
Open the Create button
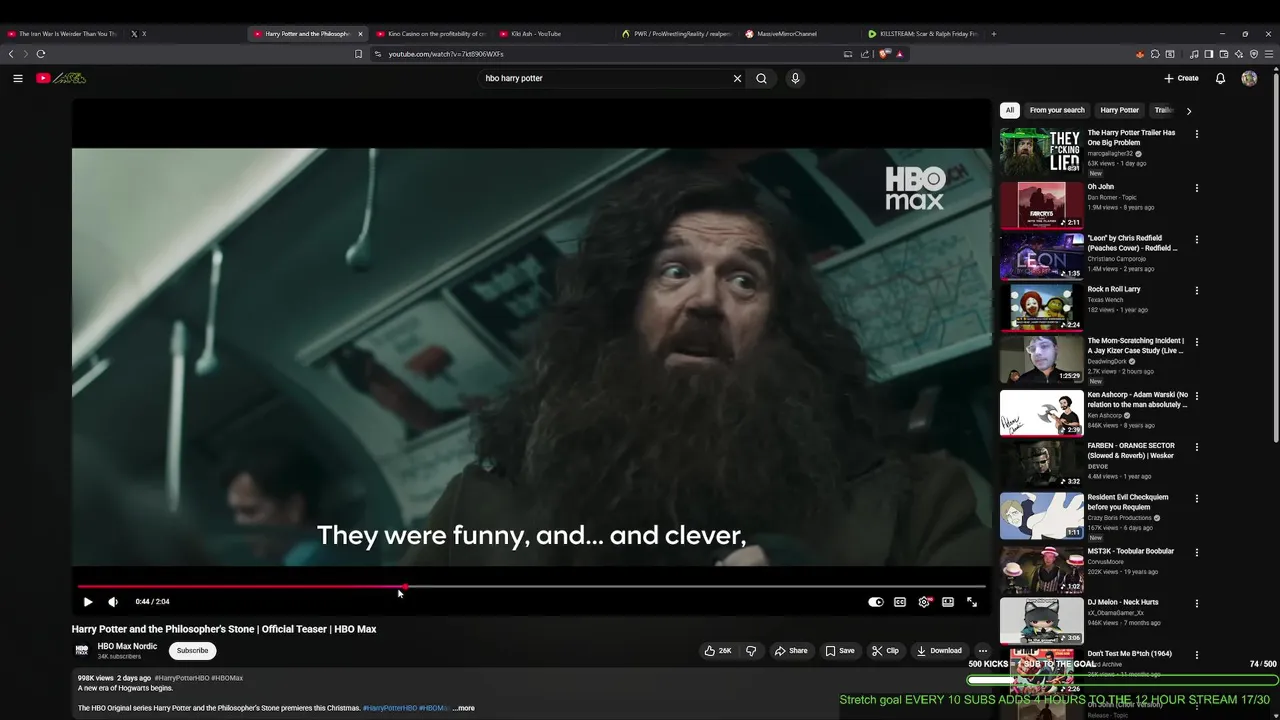[x=1181, y=78]
